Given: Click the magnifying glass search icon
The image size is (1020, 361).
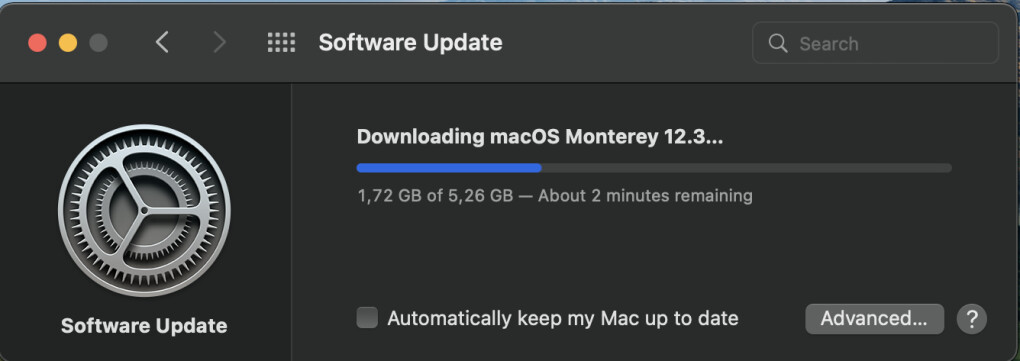Looking at the screenshot, I should [777, 44].
